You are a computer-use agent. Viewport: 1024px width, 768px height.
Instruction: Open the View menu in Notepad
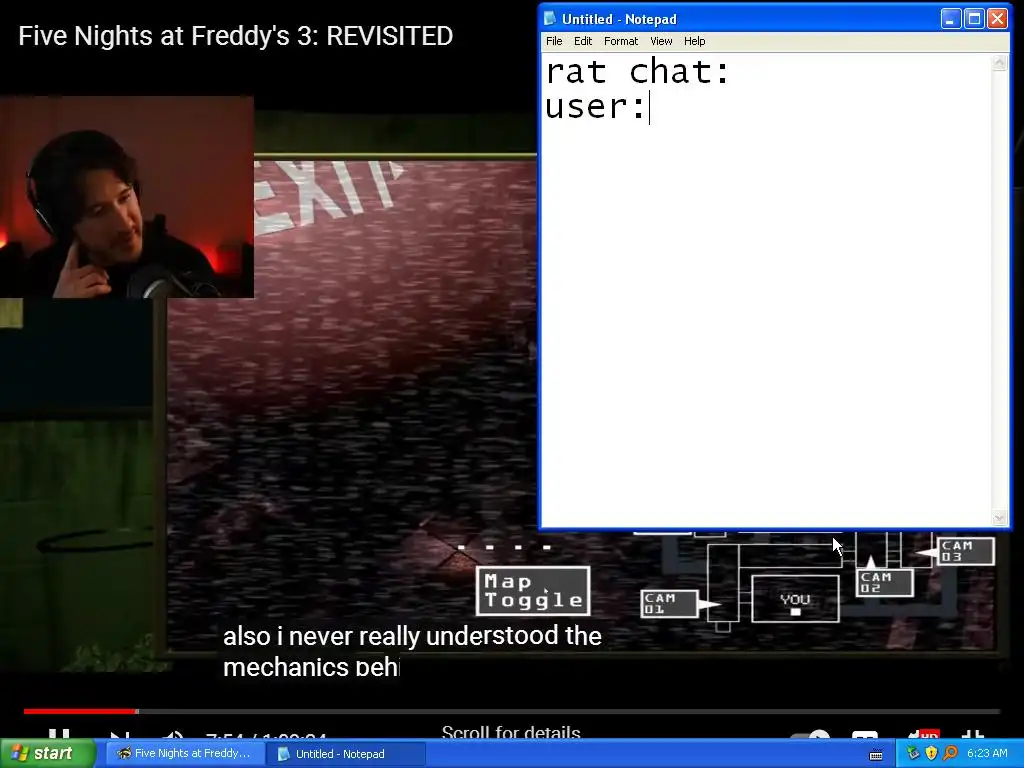click(x=661, y=41)
